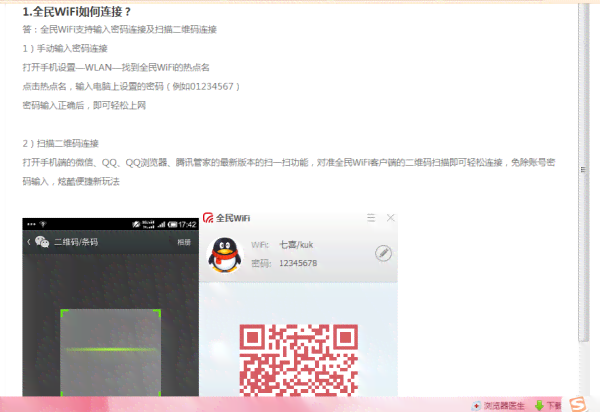This screenshot has height=412, width=600.
Task: Click the heading 1.全民WiFi如何连接?
Action: point(77,12)
